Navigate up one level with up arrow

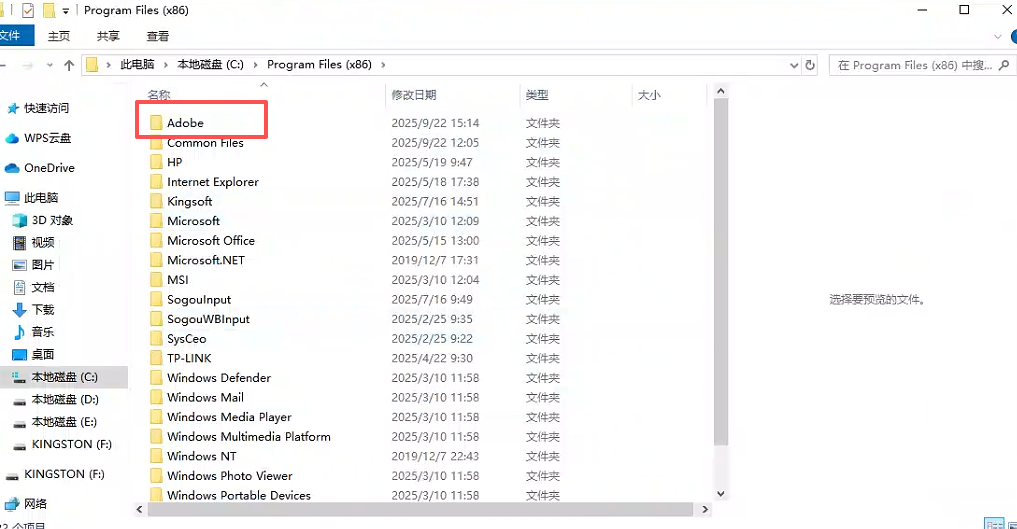click(69, 65)
